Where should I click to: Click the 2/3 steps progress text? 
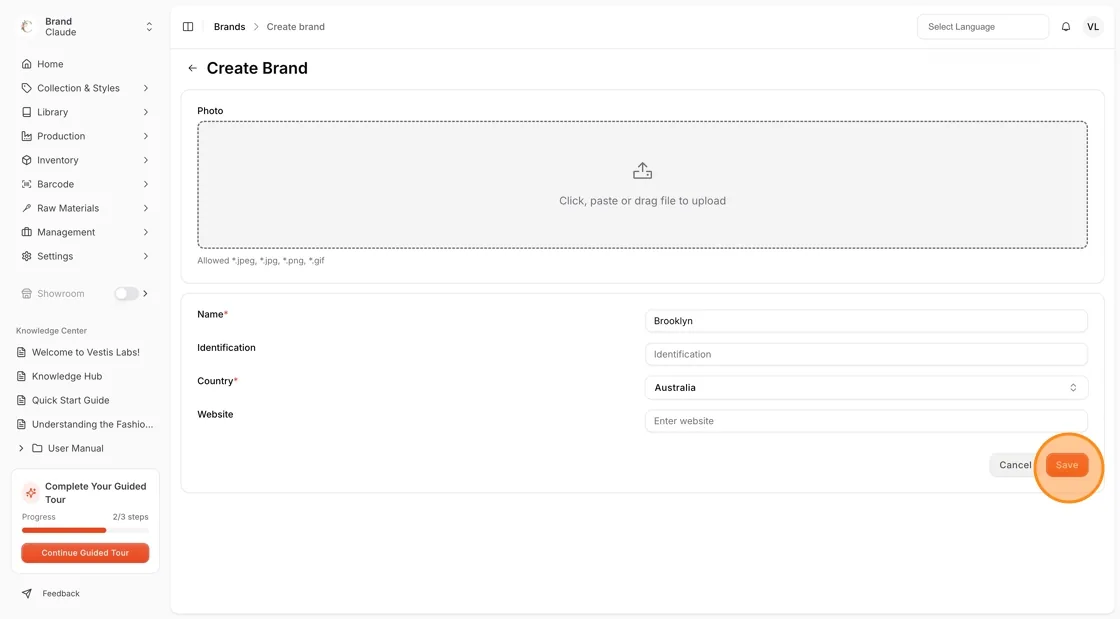(x=131, y=517)
